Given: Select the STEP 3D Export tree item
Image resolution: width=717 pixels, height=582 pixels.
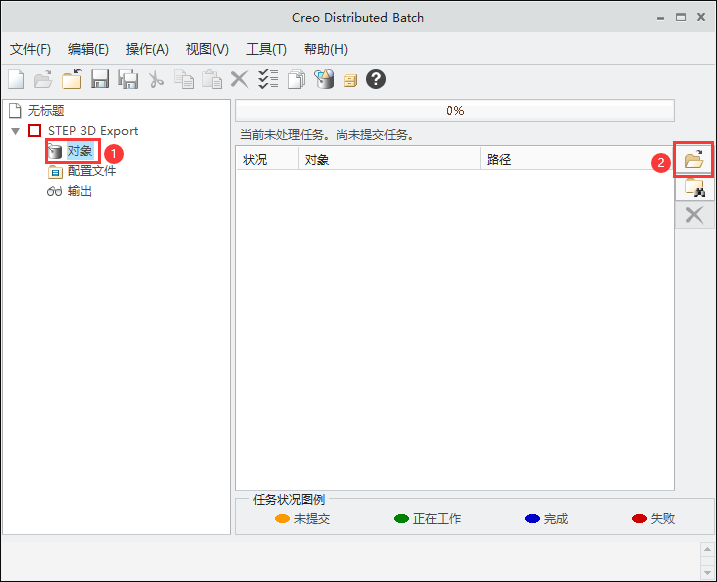Looking at the screenshot, I should coord(93,131).
